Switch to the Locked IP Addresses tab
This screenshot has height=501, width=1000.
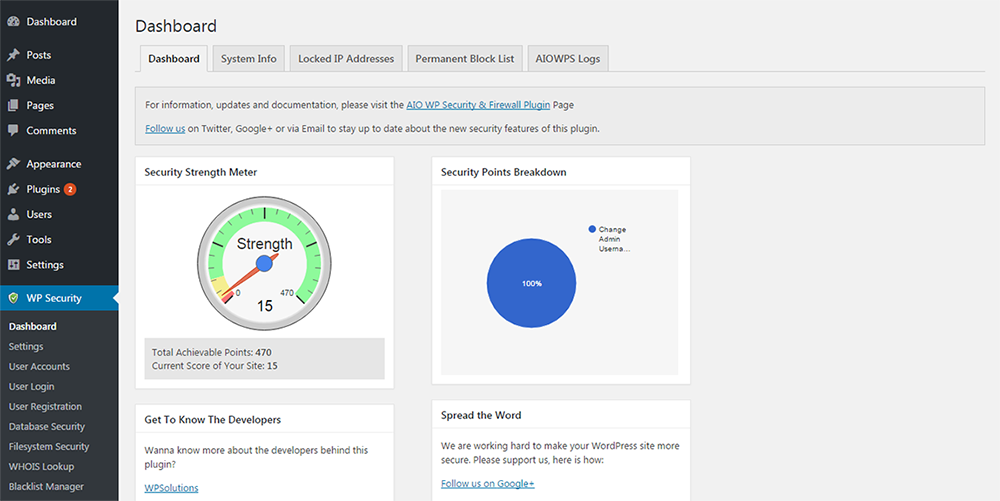tap(346, 59)
